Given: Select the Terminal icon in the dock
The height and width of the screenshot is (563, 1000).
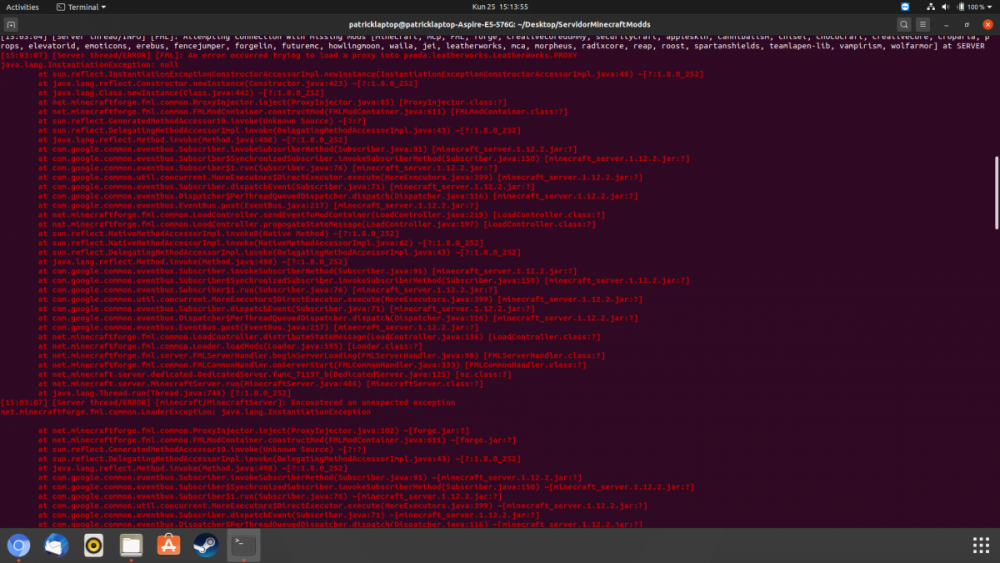Looking at the screenshot, I should pyautogui.click(x=243, y=545).
